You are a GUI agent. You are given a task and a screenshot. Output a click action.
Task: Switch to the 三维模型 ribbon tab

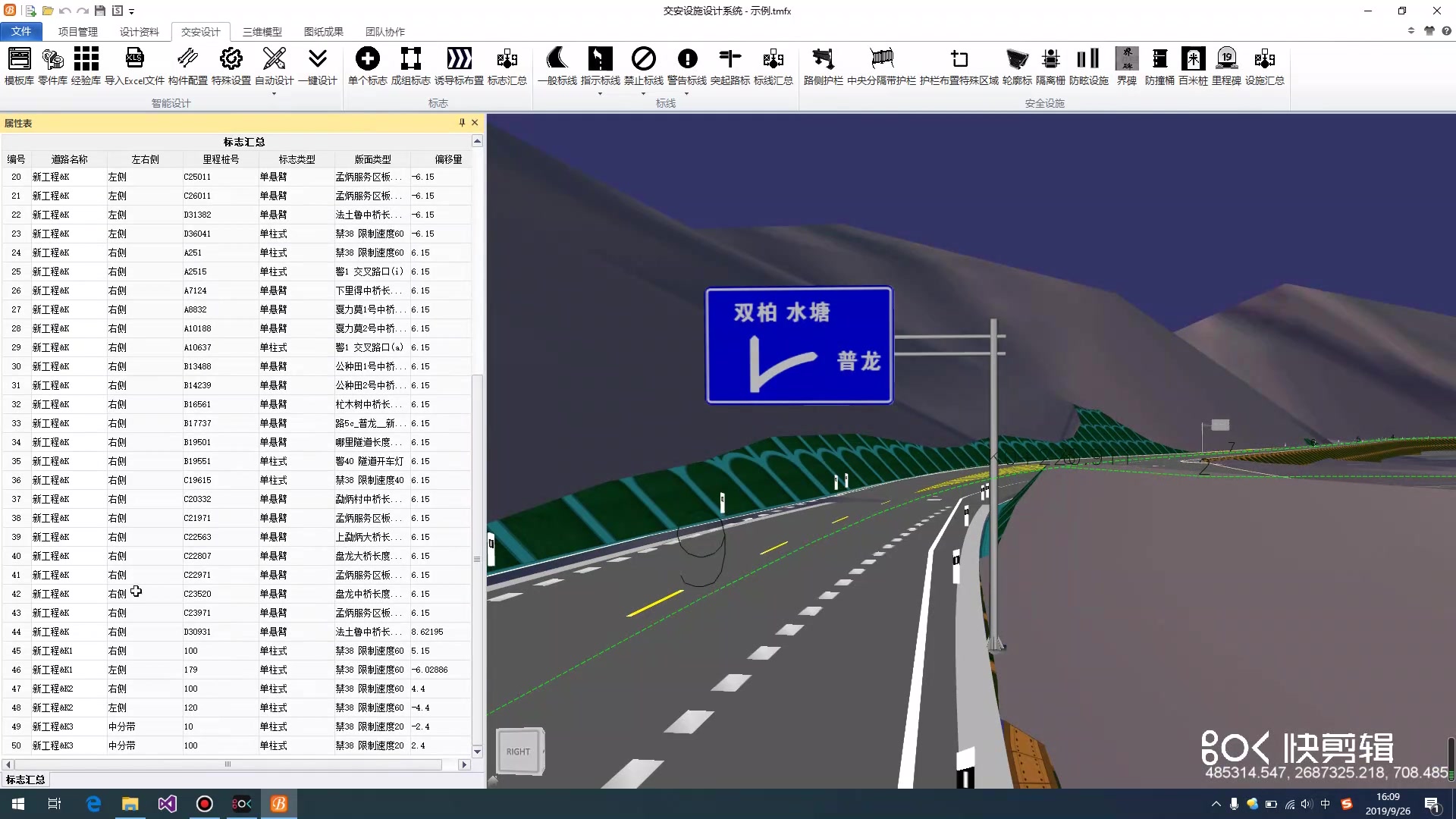[262, 32]
